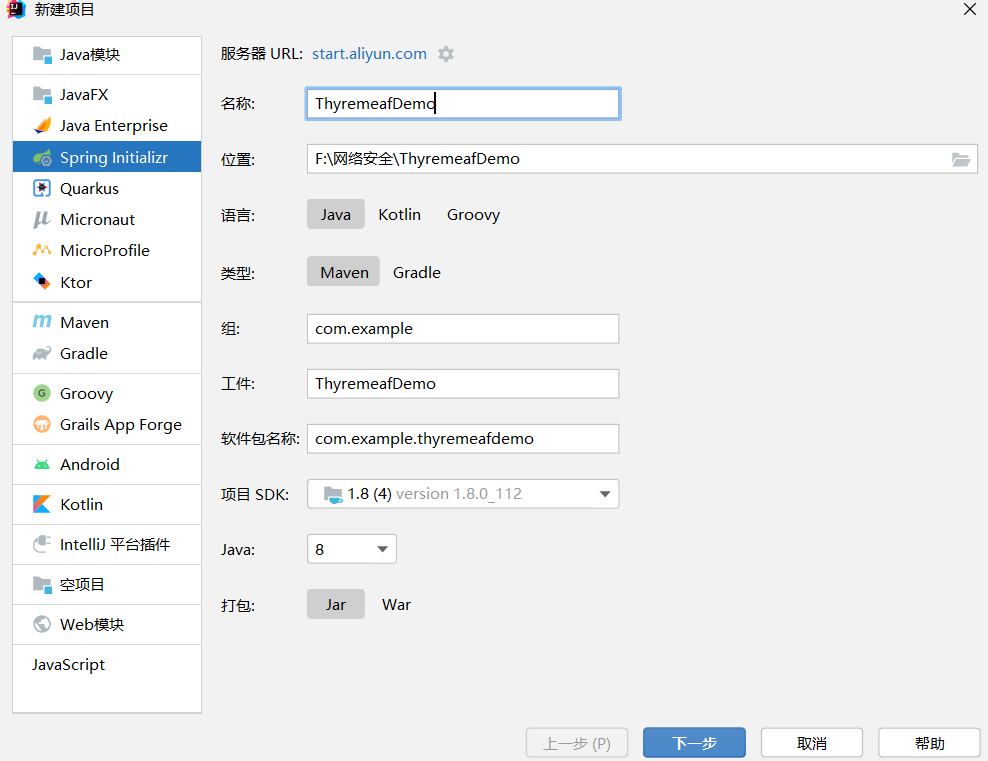This screenshot has height=761, width=988.
Task: Open server URL settings gear
Action: 446,54
